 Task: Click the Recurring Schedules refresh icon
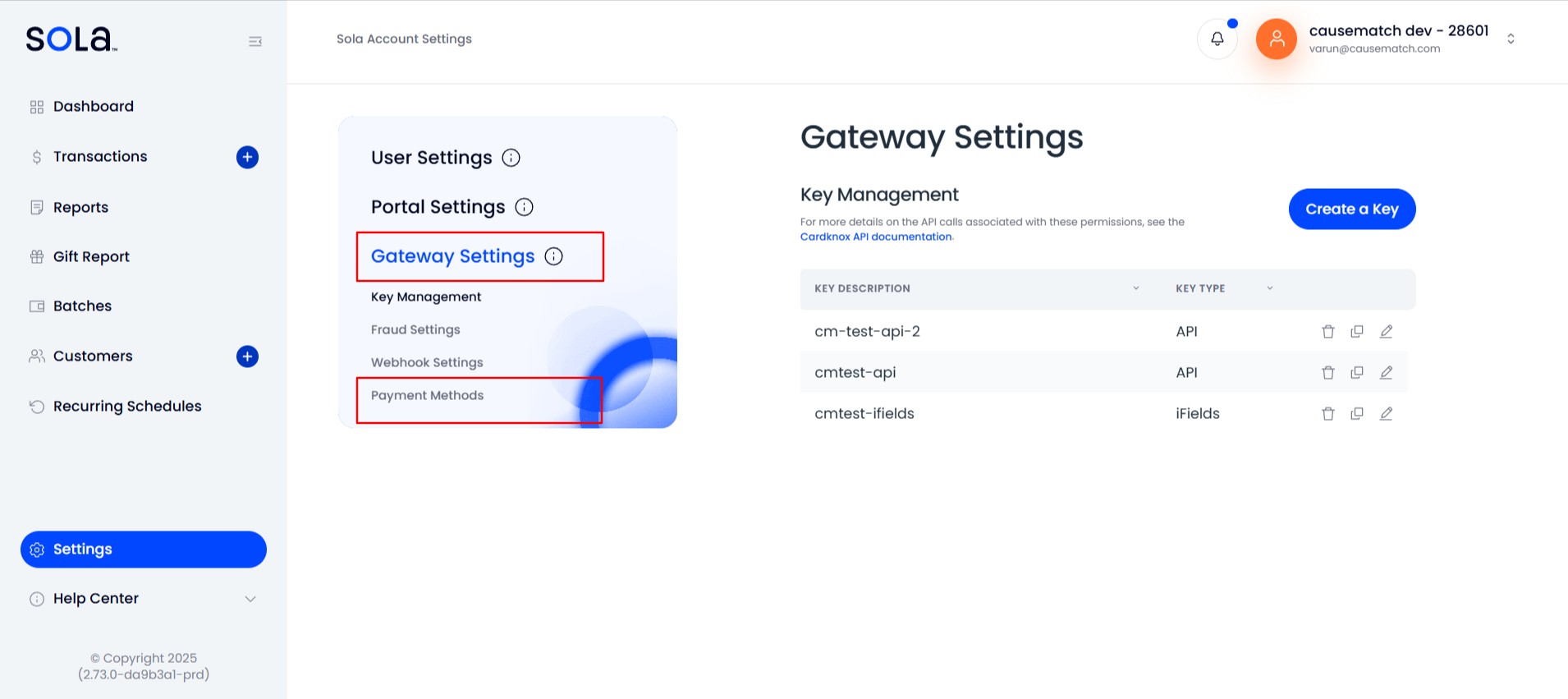tap(37, 407)
